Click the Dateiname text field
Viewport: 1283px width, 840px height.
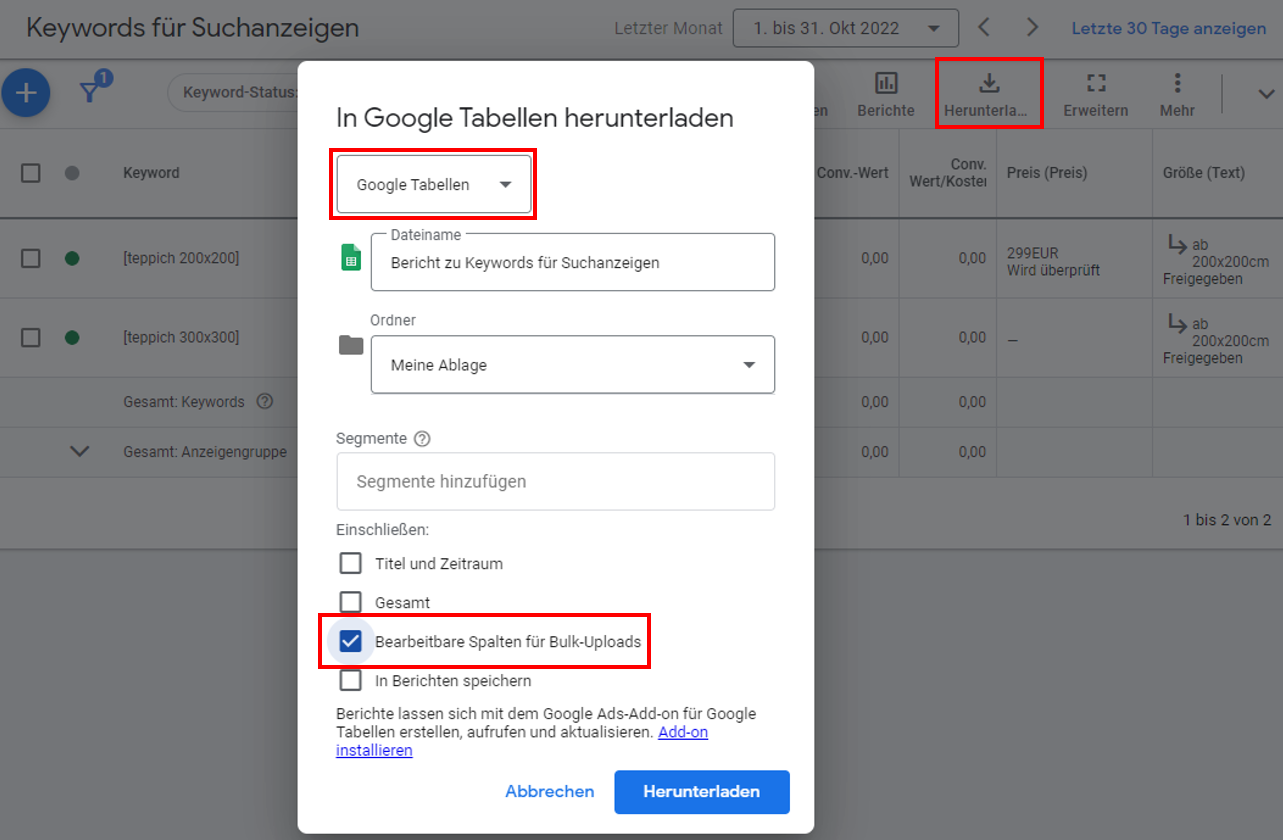(572, 263)
